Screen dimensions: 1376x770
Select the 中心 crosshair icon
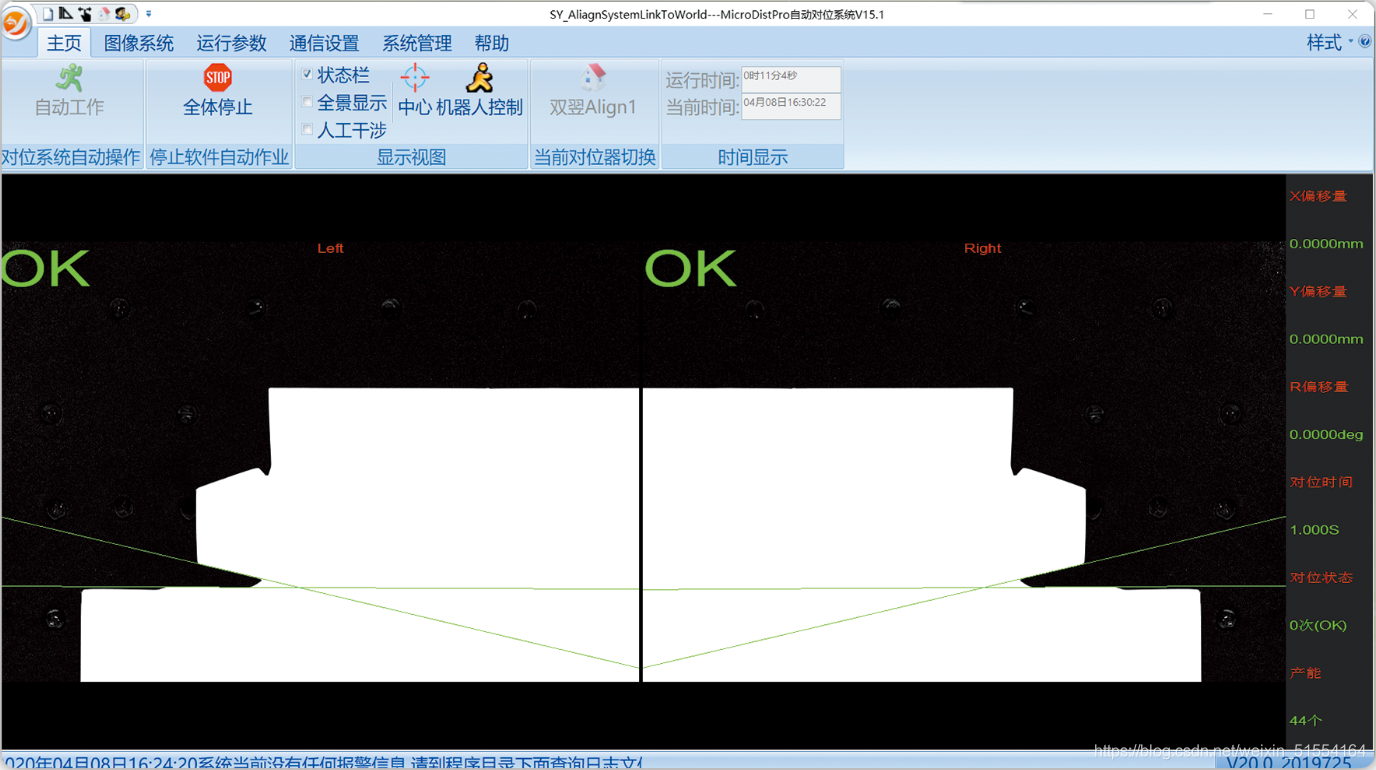point(414,78)
